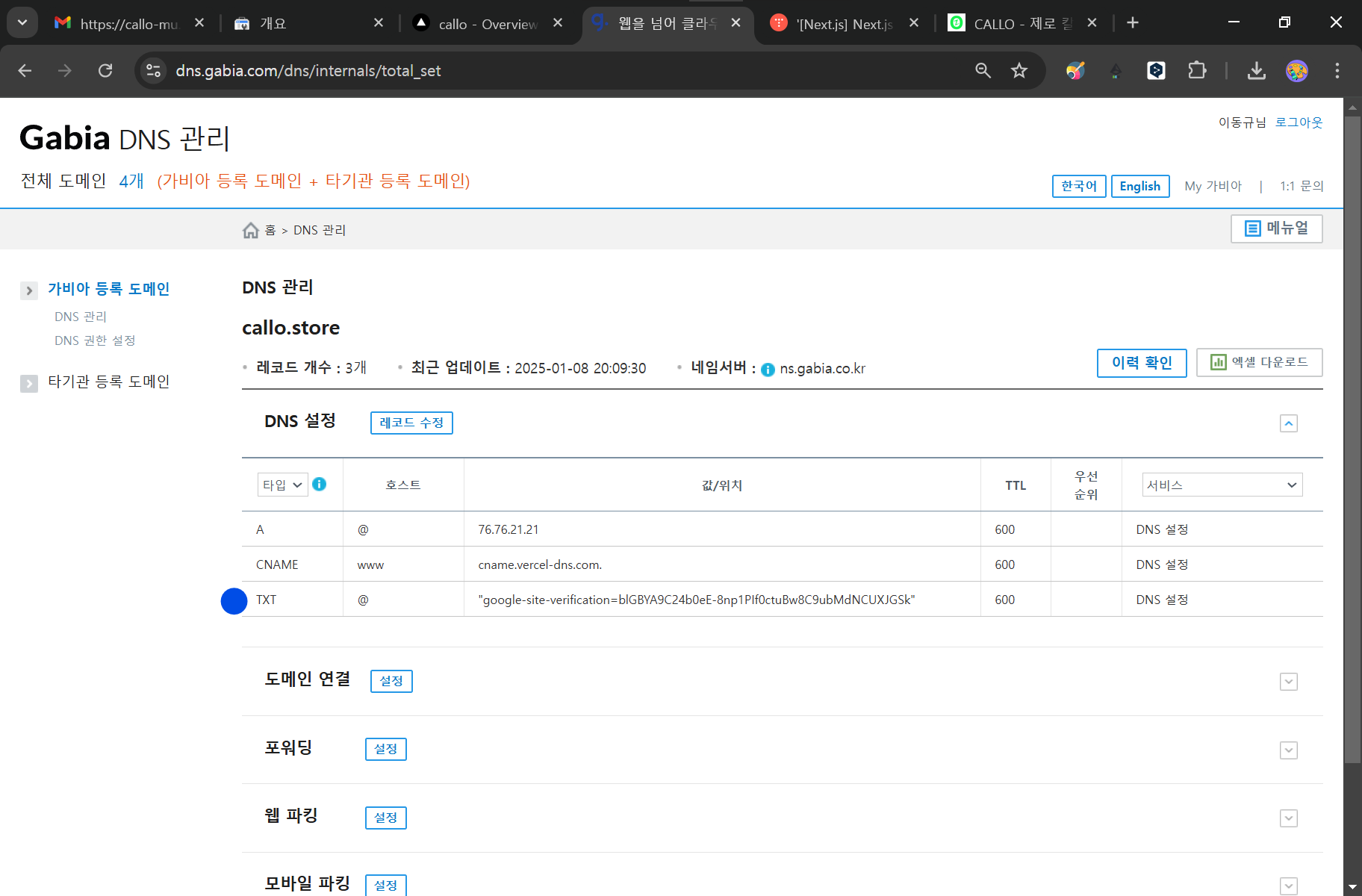Click the nameserver info icon beside ns.gabia.co.kr
This screenshot has height=896, width=1362.
tap(768, 370)
